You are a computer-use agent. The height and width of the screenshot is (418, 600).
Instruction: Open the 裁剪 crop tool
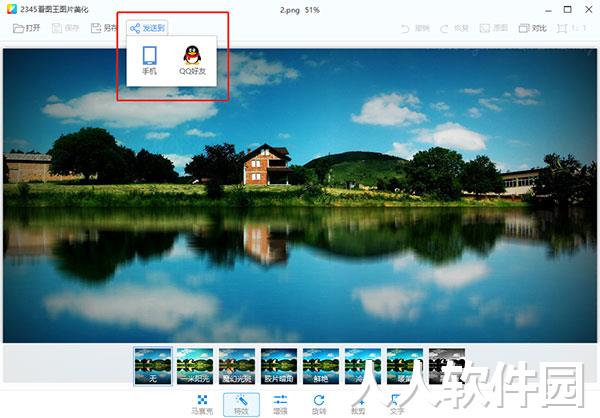(x=358, y=405)
